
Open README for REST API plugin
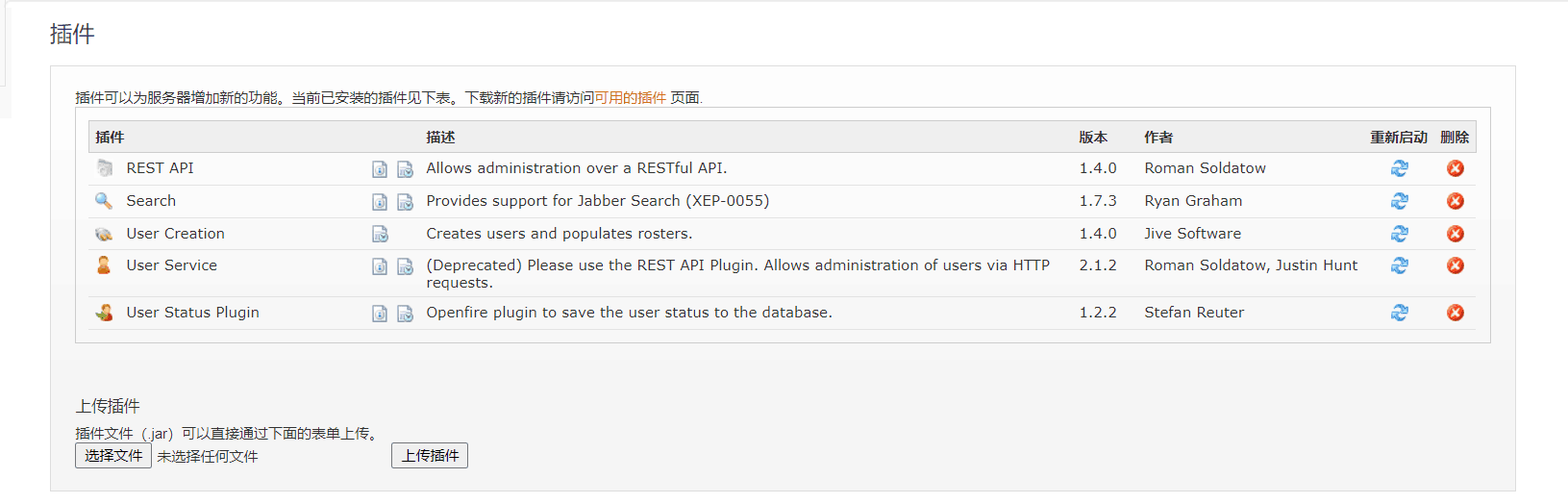[380, 169]
